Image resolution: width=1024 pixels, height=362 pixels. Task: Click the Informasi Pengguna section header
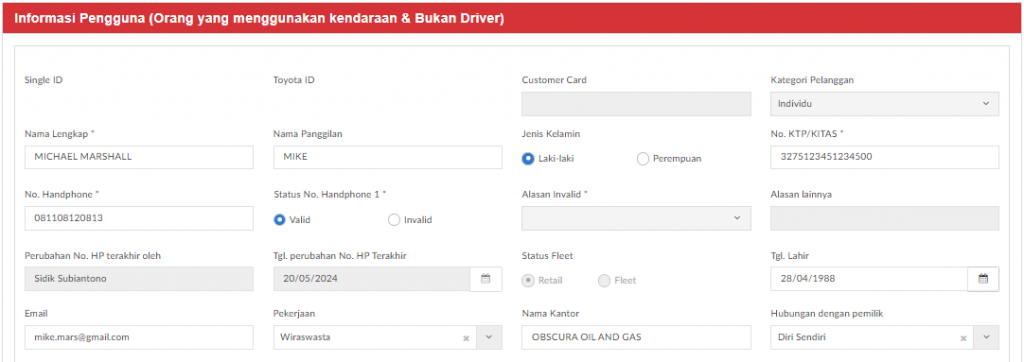(x=512, y=18)
